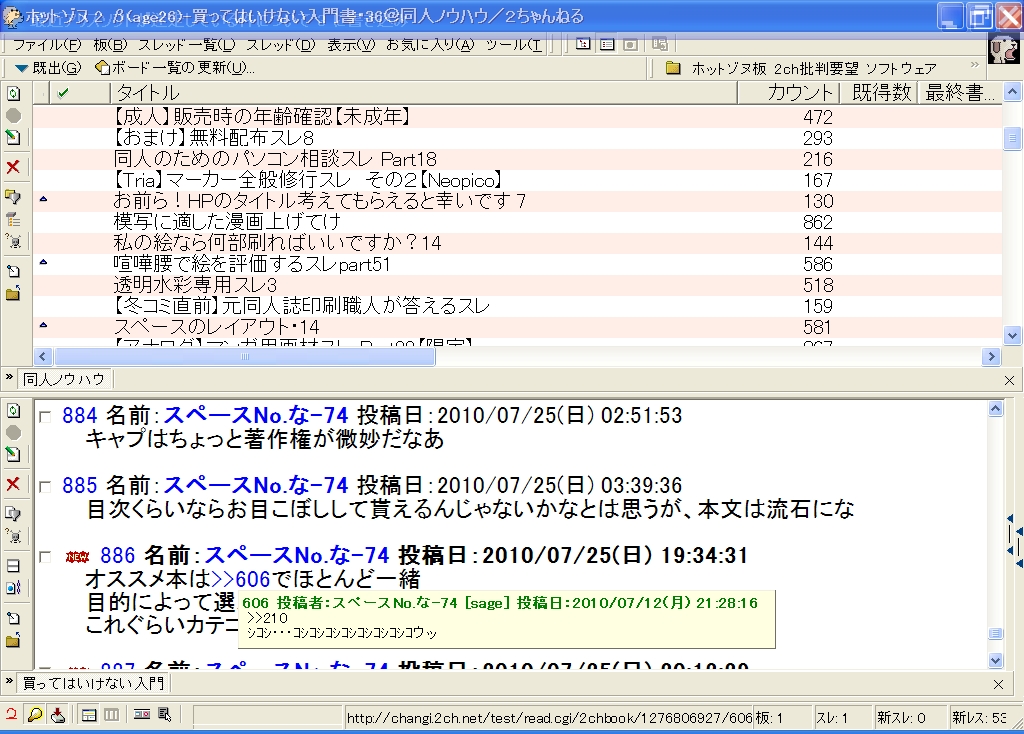Click the mascot dog icon at top right
The height and width of the screenshot is (734, 1024).
click(x=1004, y=48)
